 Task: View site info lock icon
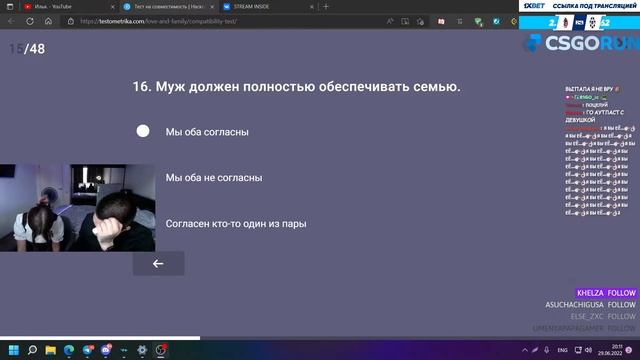click(71, 21)
